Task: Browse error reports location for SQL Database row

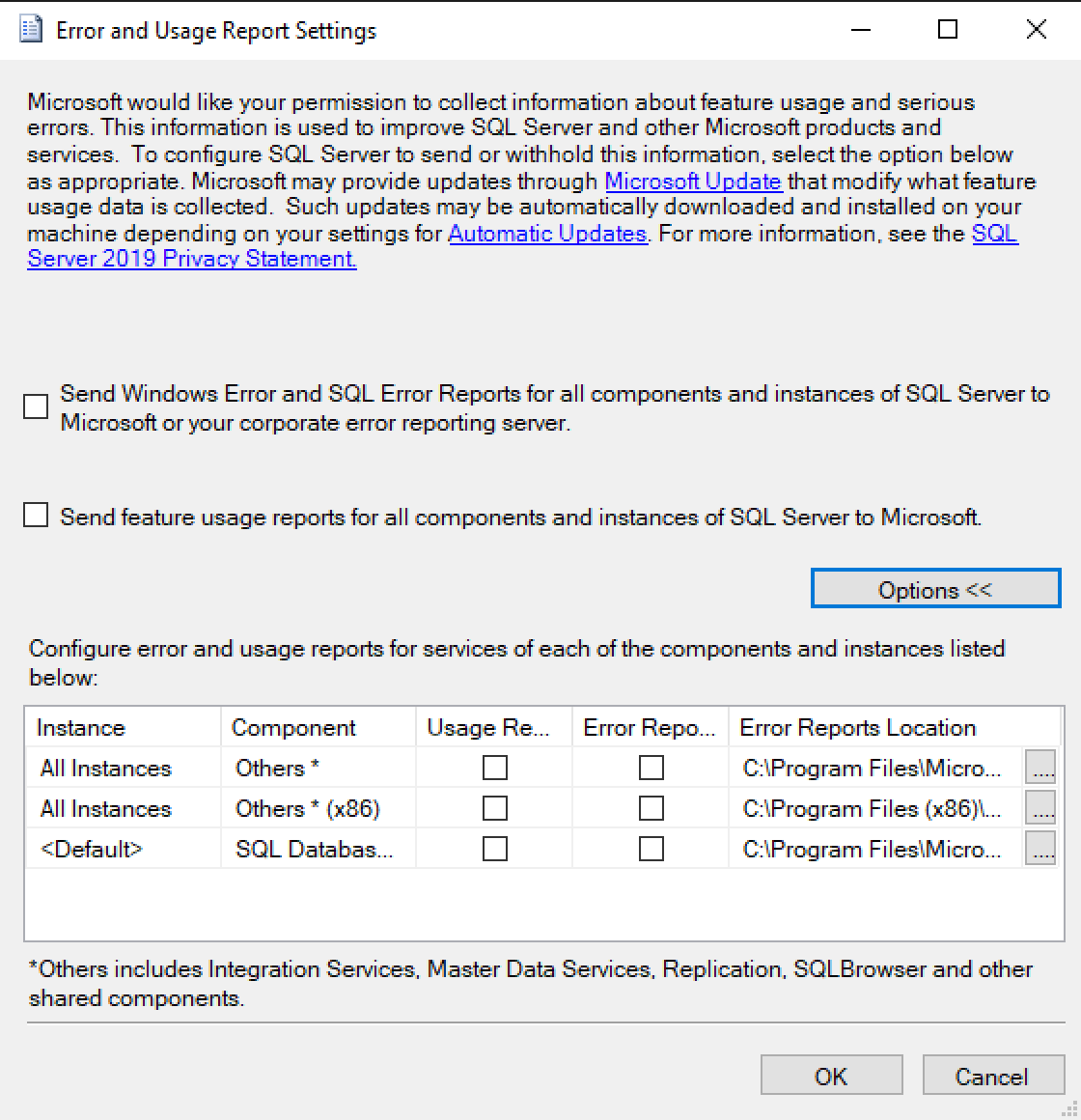Action: (x=1039, y=850)
